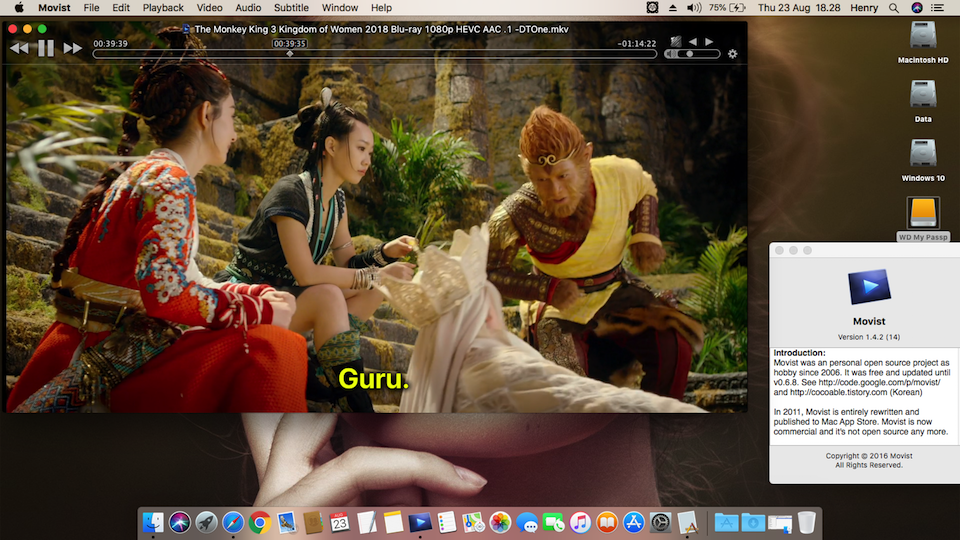
Task: Open Launchpad from the Dock
Action: (x=206, y=522)
